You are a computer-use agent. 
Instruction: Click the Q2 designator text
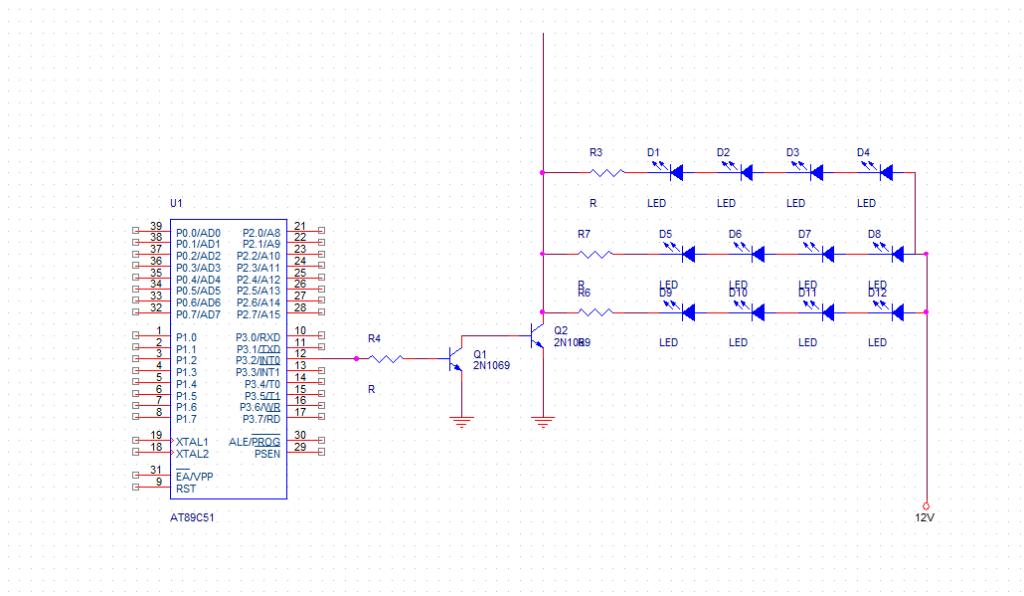(560, 330)
